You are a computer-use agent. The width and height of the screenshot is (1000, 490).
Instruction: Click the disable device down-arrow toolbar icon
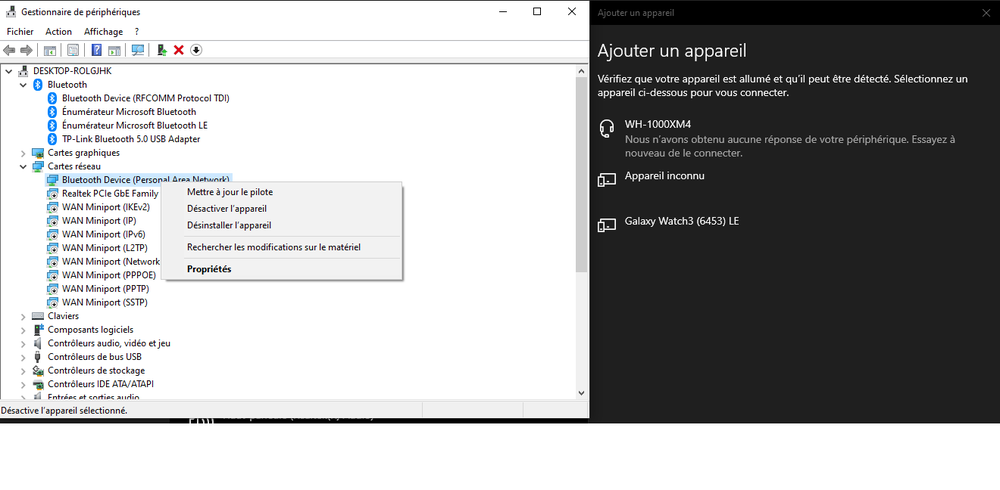196,50
